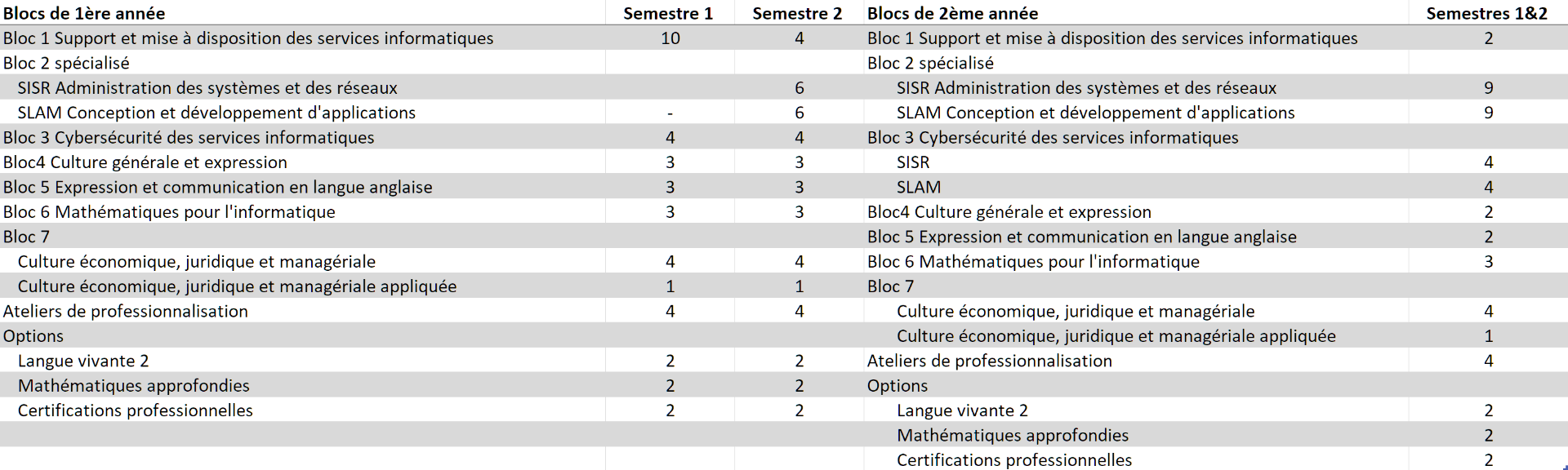Click second-year "Bloc 5 Expression et communication" cell
Viewport: 1568px width, 470px height.
pyautogui.click(x=1081, y=237)
